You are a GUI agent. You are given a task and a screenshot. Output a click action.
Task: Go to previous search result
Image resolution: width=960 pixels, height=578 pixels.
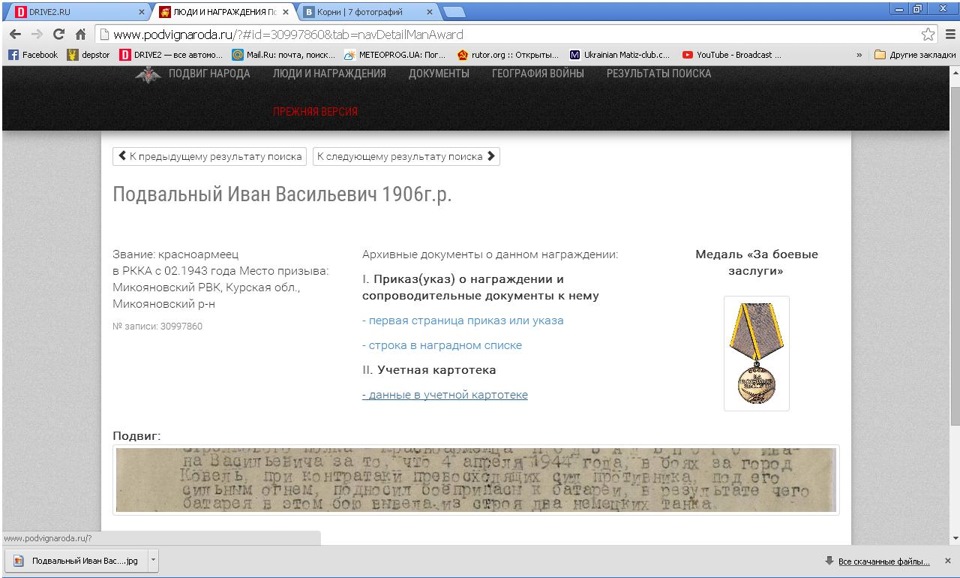coord(209,156)
